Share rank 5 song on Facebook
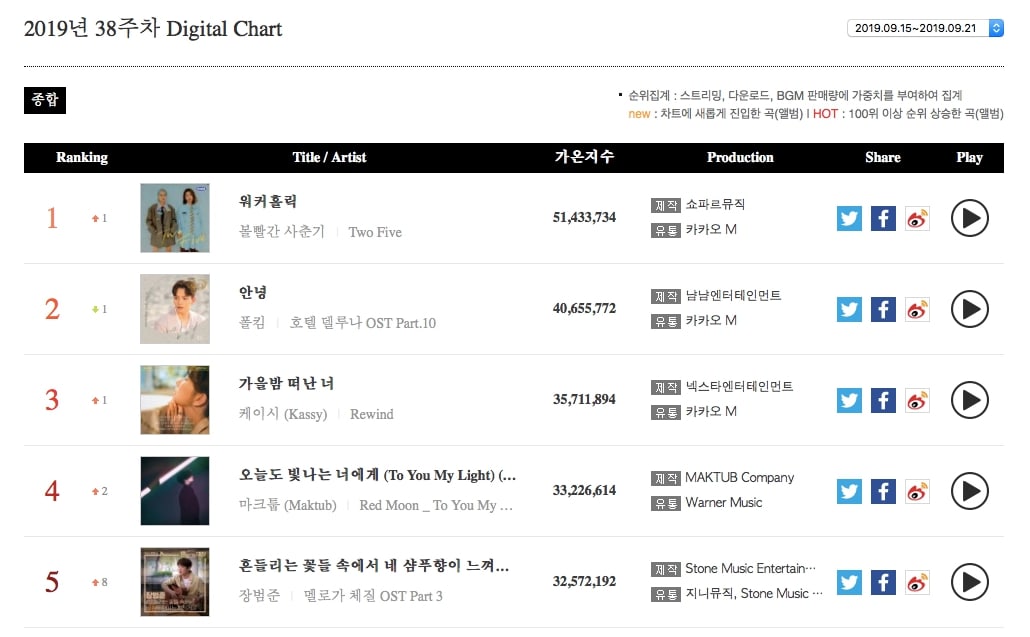Image resolution: width=1030 pixels, height=637 pixels. (x=883, y=582)
